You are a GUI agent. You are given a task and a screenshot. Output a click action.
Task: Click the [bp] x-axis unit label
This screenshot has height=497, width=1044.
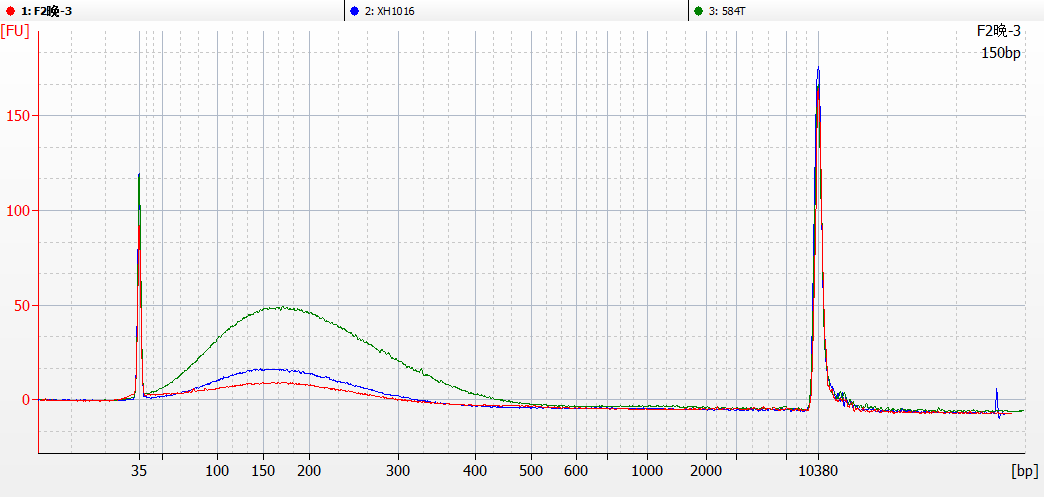pyautogui.click(x=1024, y=469)
